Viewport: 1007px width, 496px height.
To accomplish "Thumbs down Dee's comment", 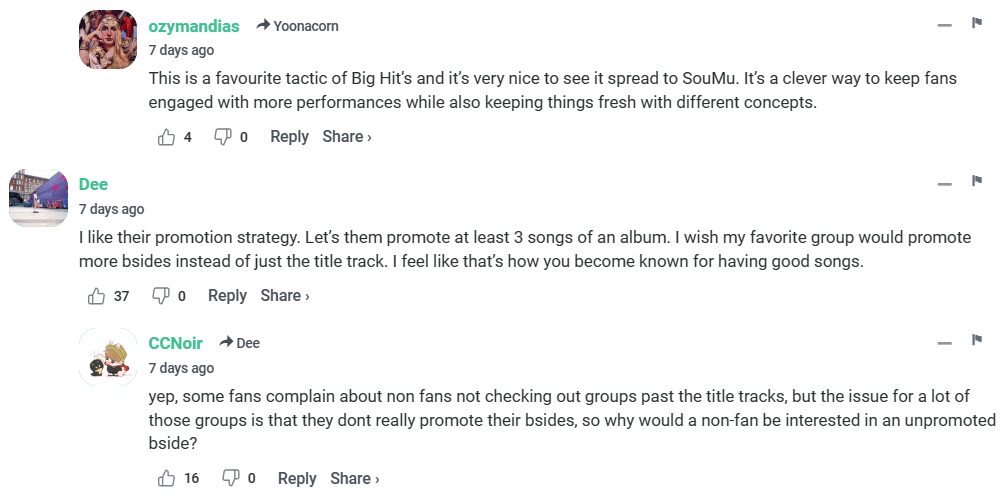I will tap(161, 296).
